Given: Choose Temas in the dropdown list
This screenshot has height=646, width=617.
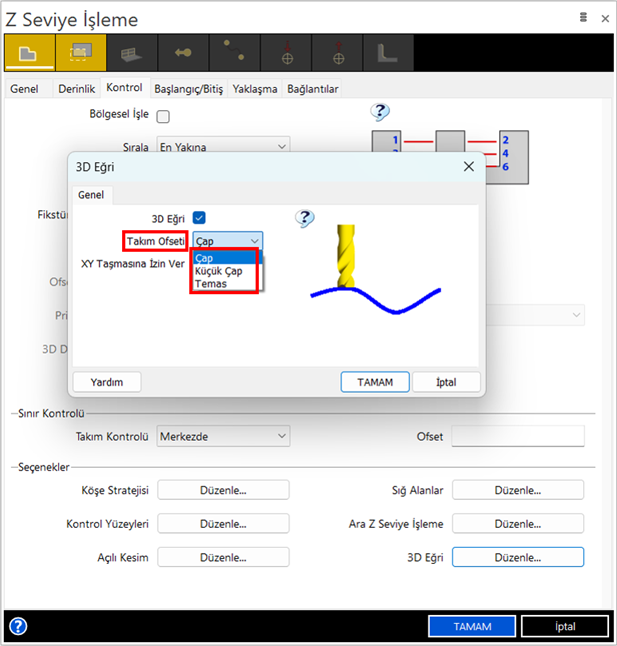Looking at the screenshot, I should pos(225,284).
